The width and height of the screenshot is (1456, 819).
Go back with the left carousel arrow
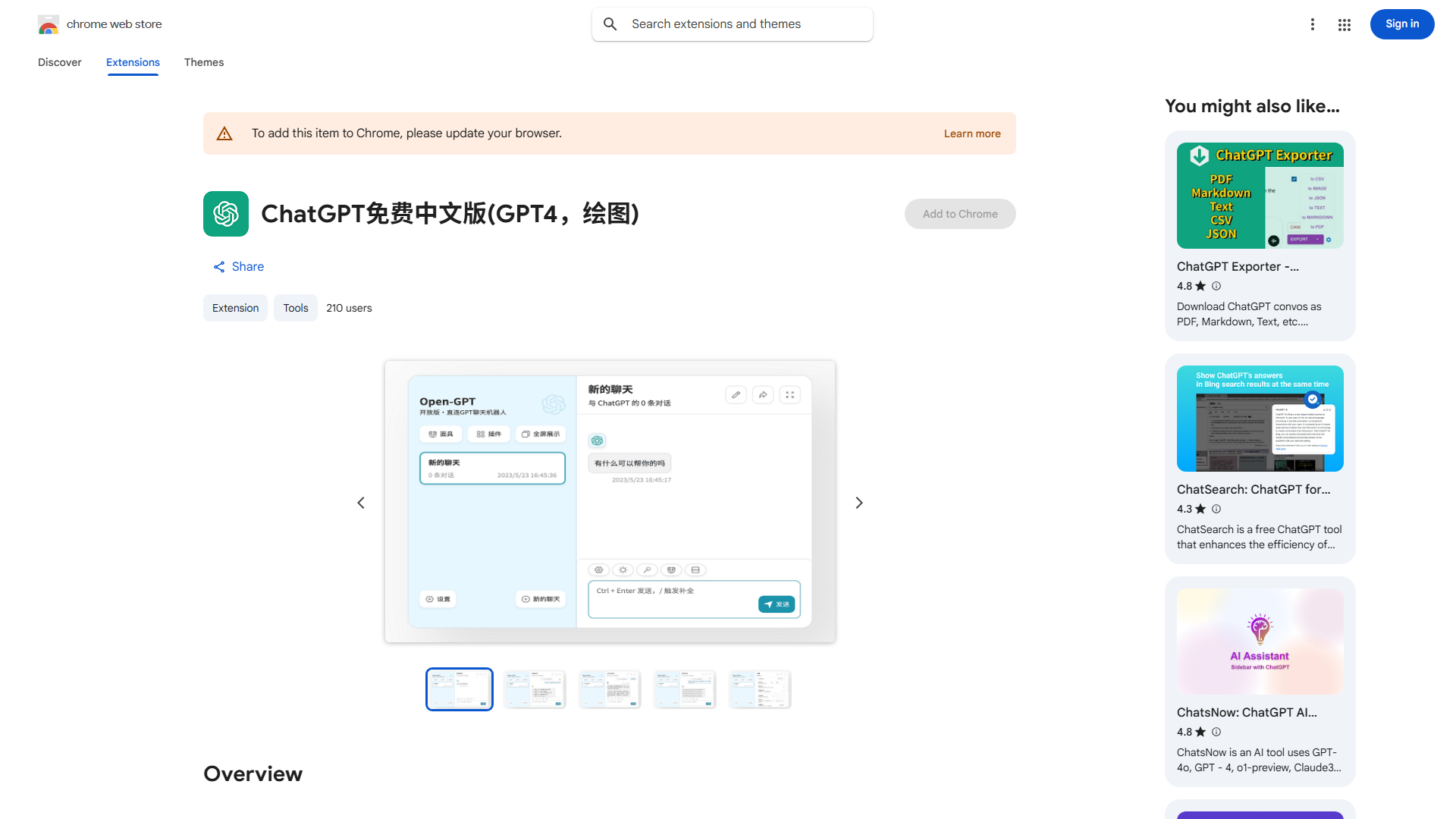coord(361,502)
